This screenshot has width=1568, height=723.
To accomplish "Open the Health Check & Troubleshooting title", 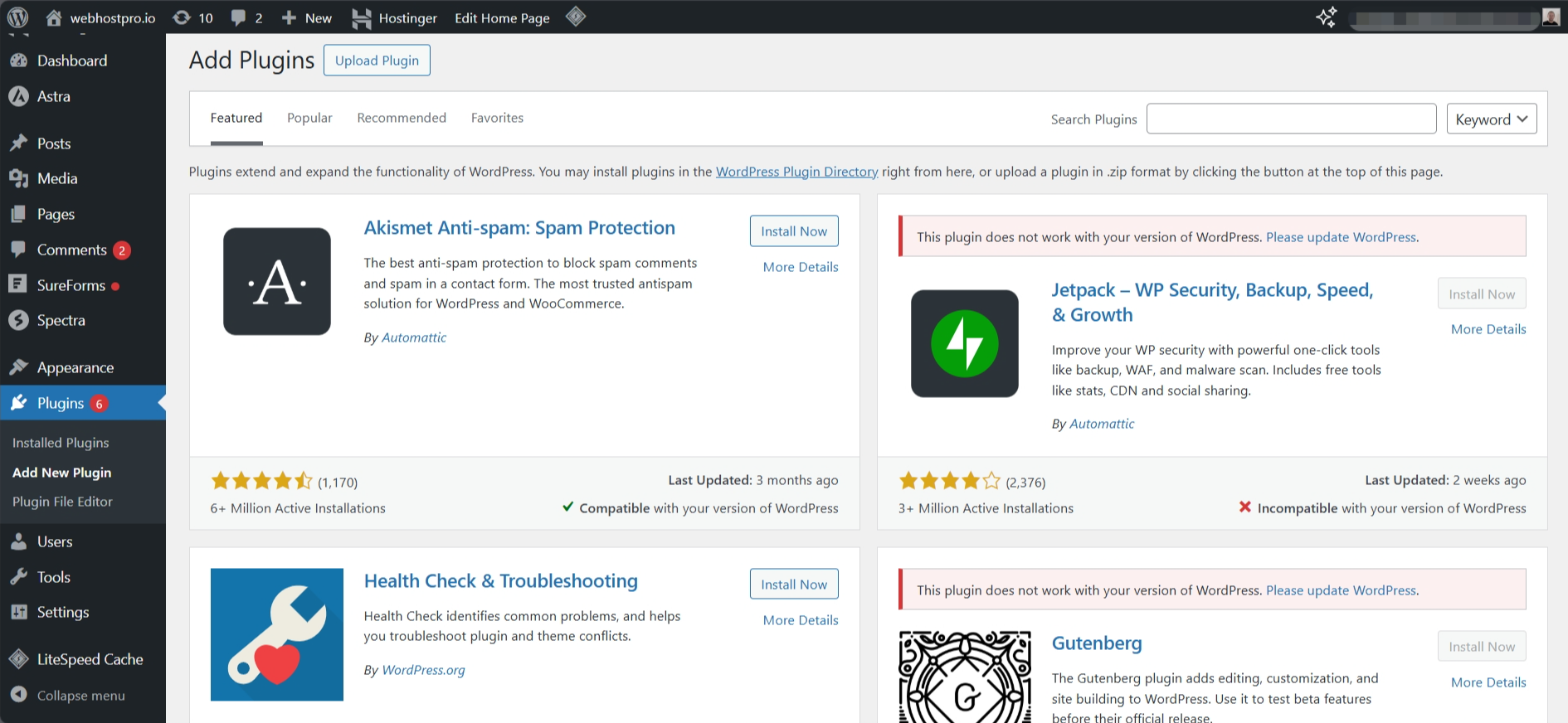I will pyautogui.click(x=501, y=581).
